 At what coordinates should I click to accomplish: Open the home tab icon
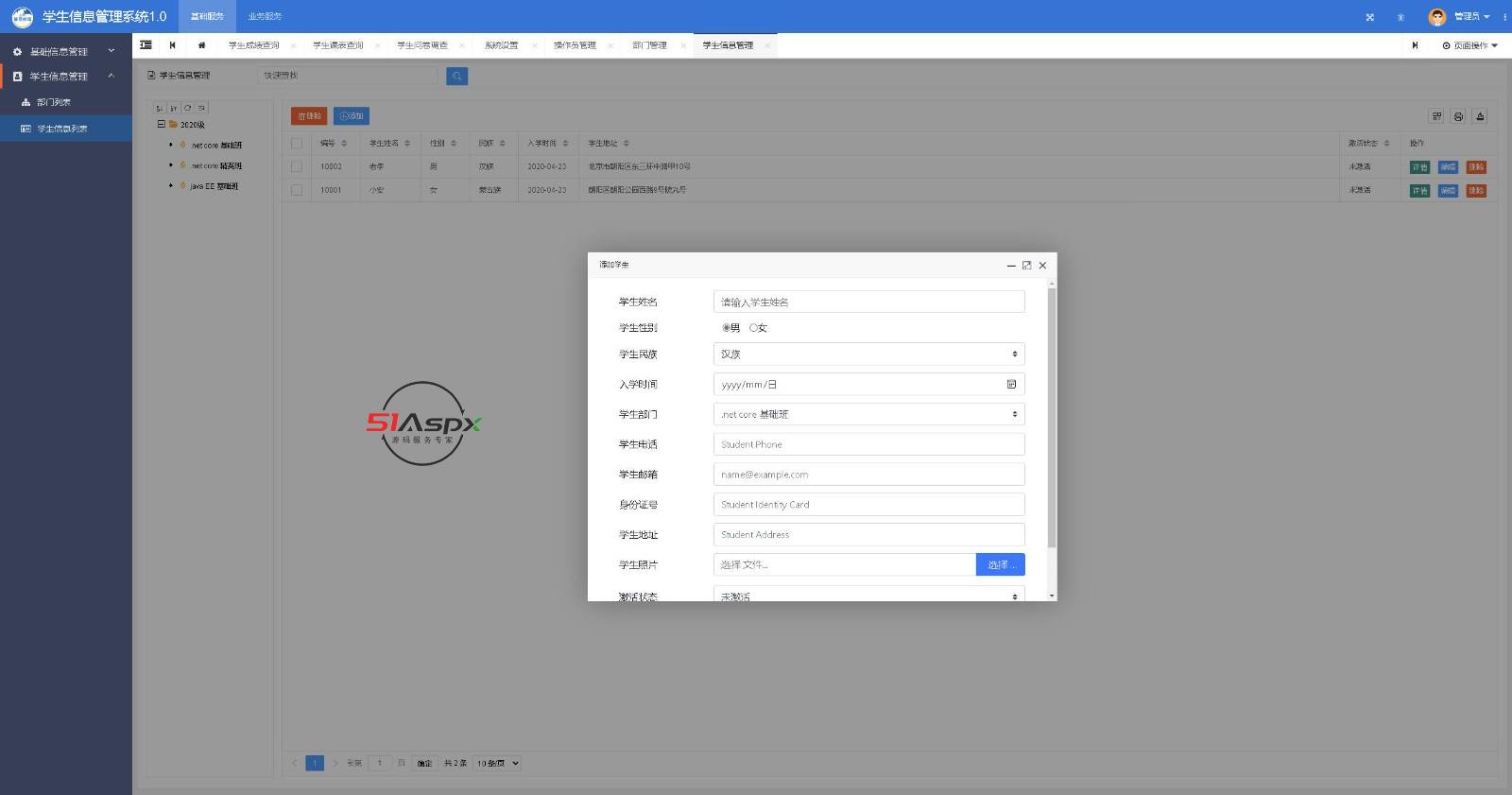pyautogui.click(x=201, y=45)
